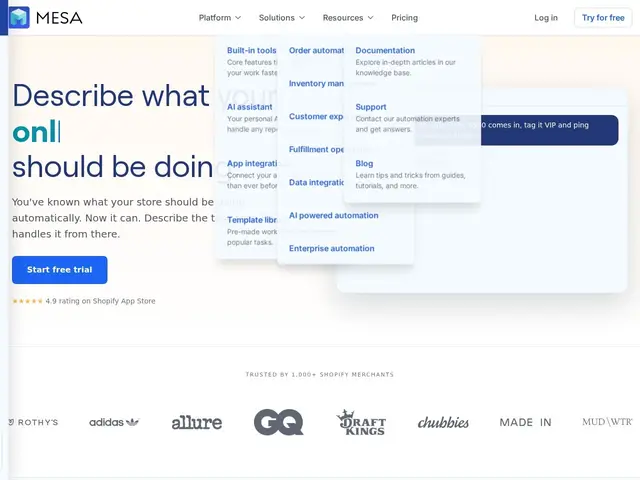Screen dimensions: 640x480
Task: Open the Enterprise automation link
Action: pos(331,248)
